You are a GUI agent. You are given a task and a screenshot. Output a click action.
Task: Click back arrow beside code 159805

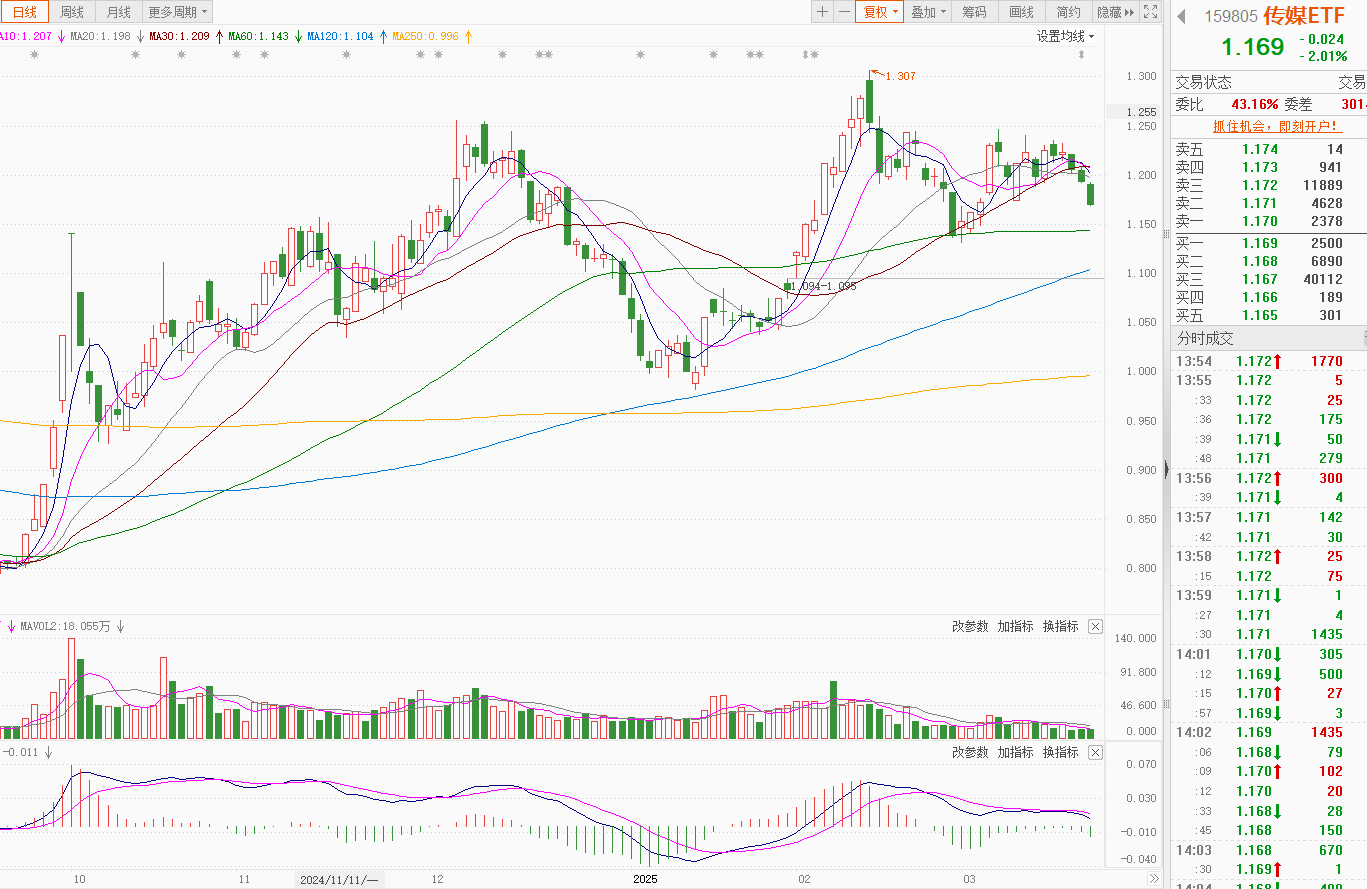pos(1181,16)
